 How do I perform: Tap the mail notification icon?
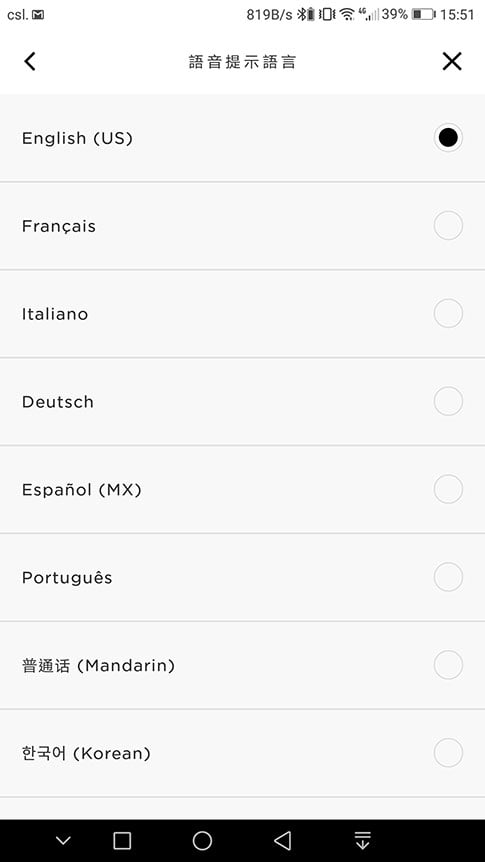[38, 15]
